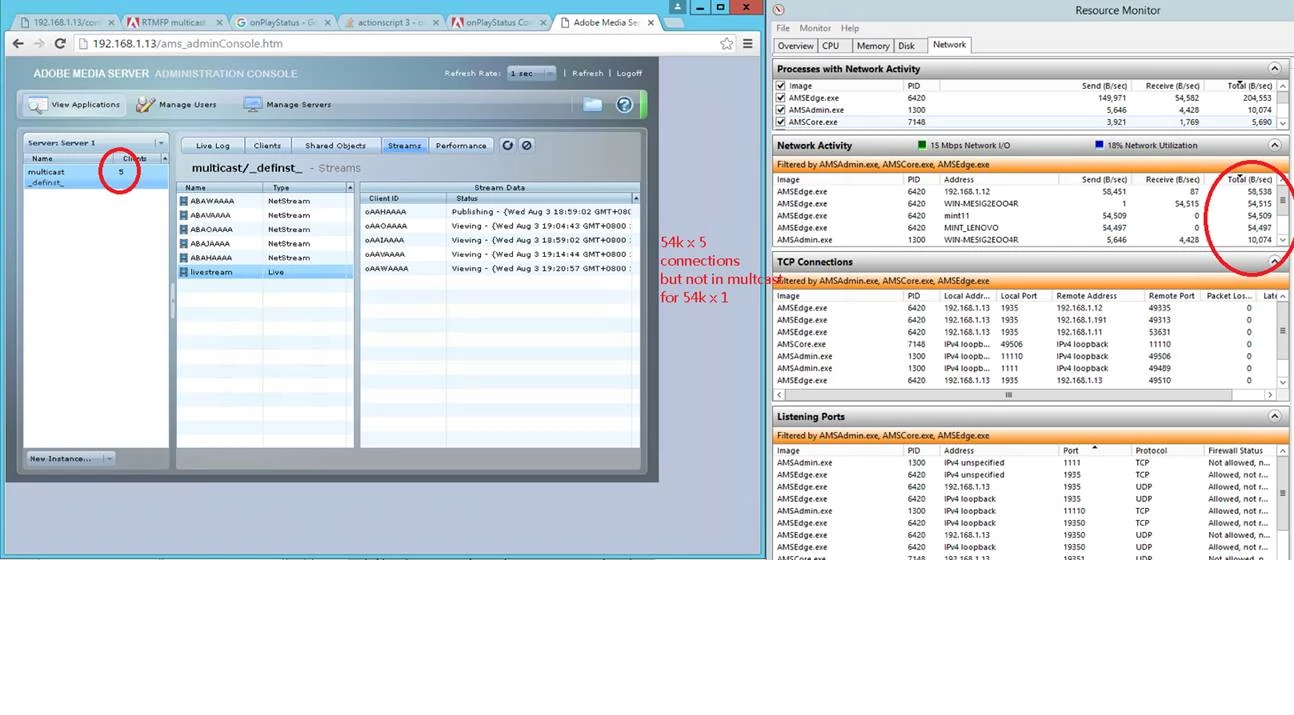Click the Refresh link in console header

pos(587,73)
